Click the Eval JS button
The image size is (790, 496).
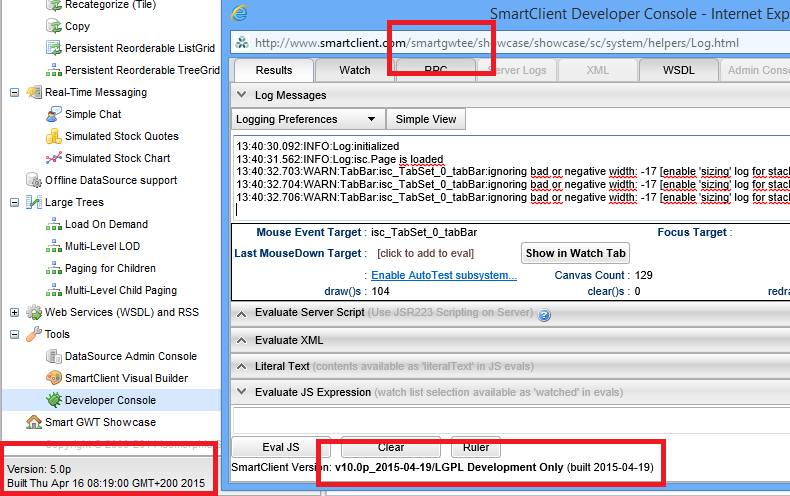pyautogui.click(x=280, y=447)
